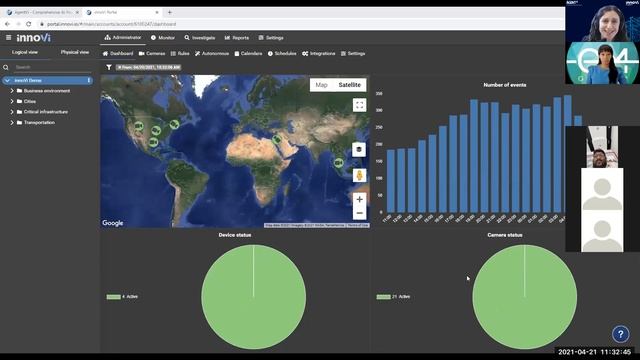Expand the Business environment folder

pos(12,91)
